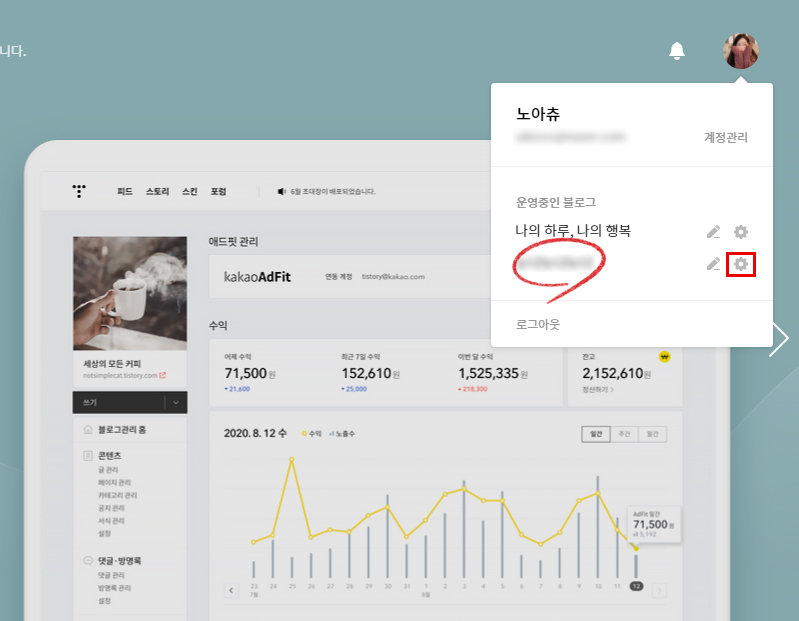Click the chart peak point on 25
Screen dimensions: 799x621
point(291,460)
